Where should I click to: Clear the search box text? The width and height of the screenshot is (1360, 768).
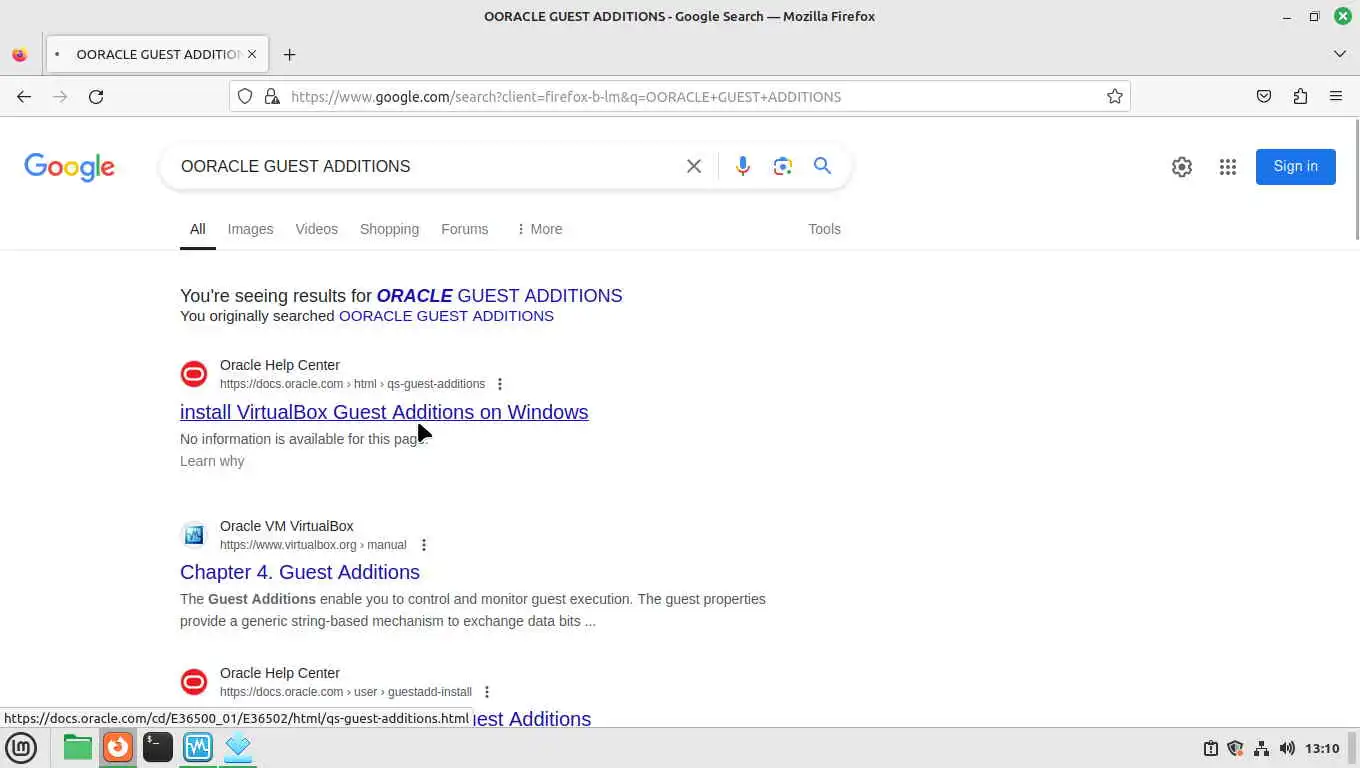click(x=694, y=166)
